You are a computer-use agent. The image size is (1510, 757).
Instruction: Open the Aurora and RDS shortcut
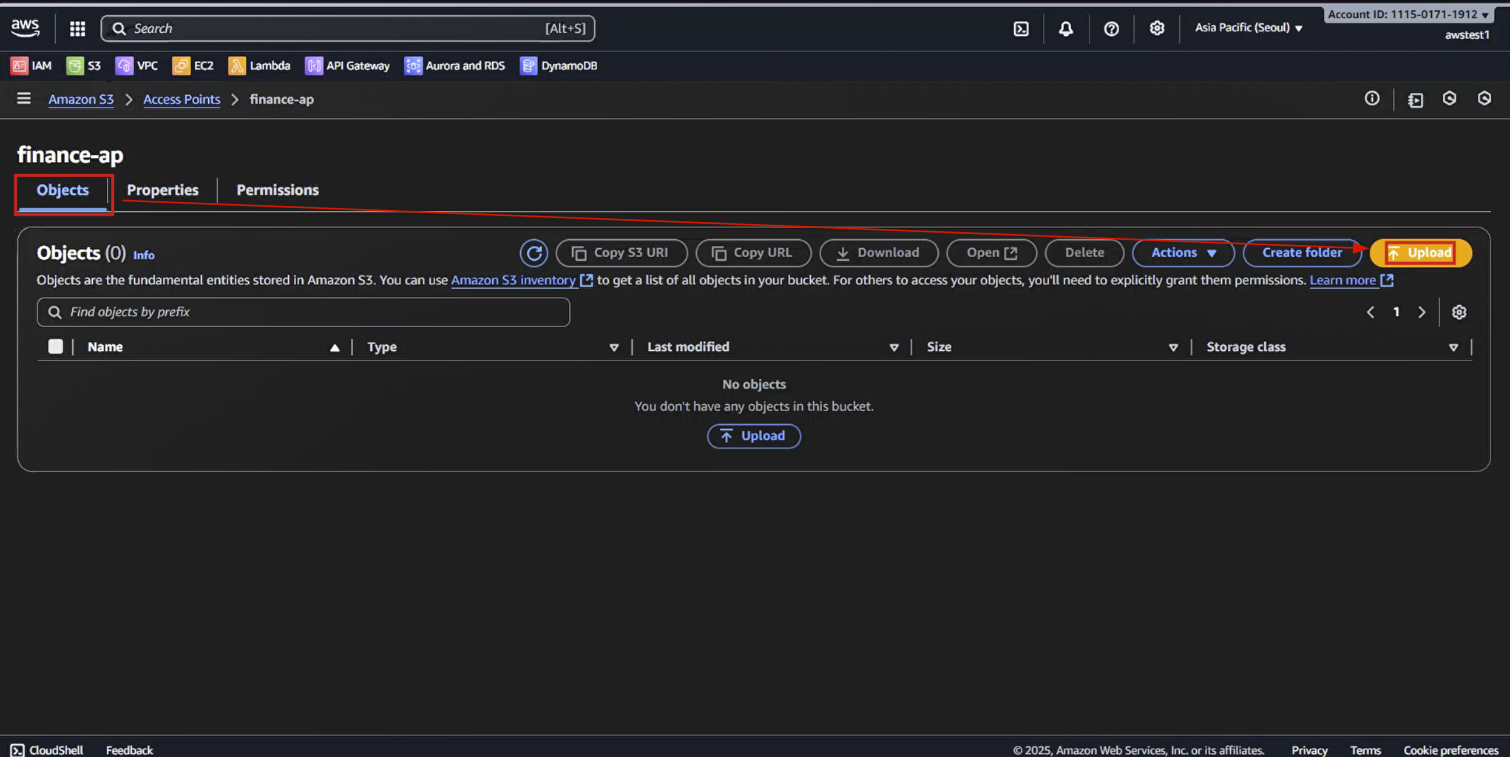click(455, 65)
